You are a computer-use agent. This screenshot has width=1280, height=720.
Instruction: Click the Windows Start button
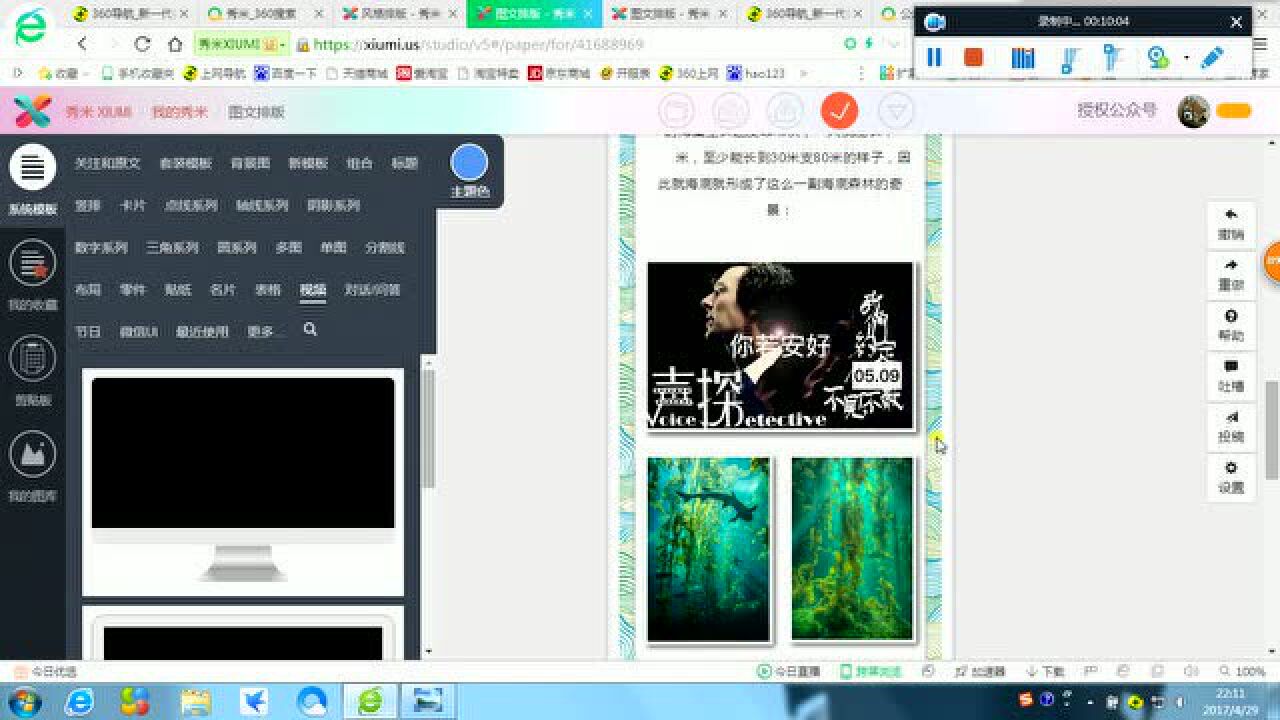tap(22, 701)
